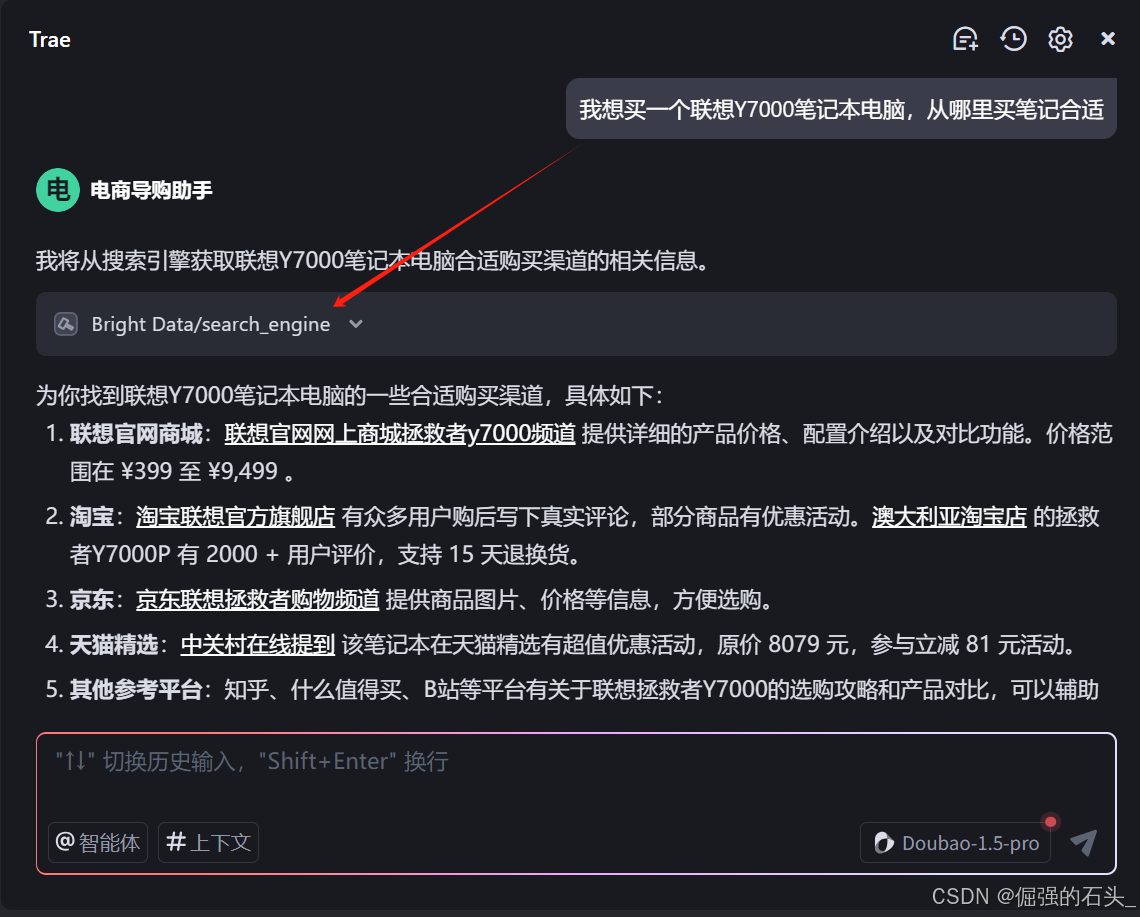Open Trae settings gear icon

click(1060, 39)
